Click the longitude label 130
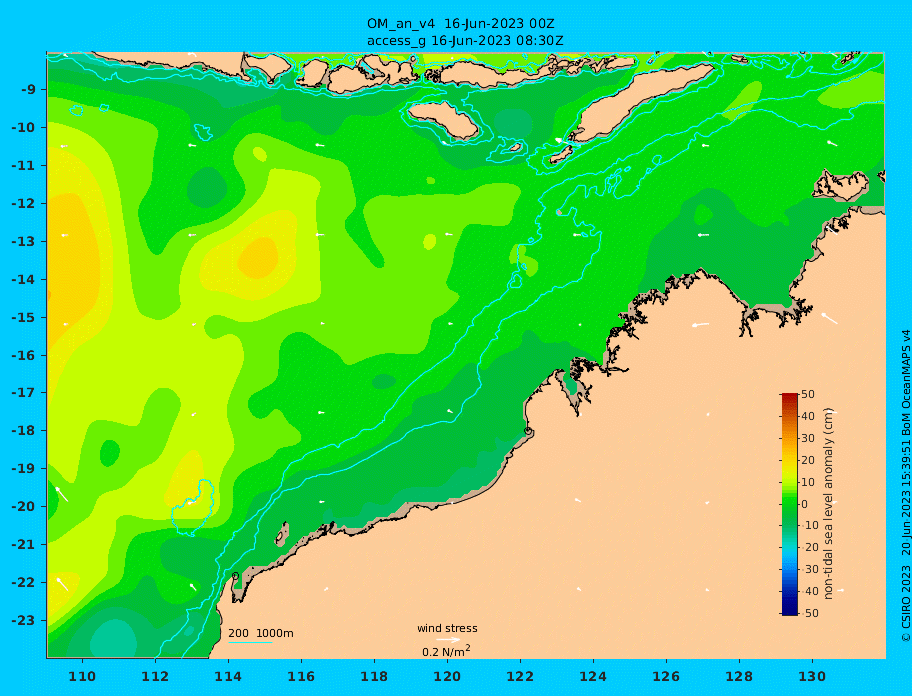912x696 pixels. click(812, 676)
